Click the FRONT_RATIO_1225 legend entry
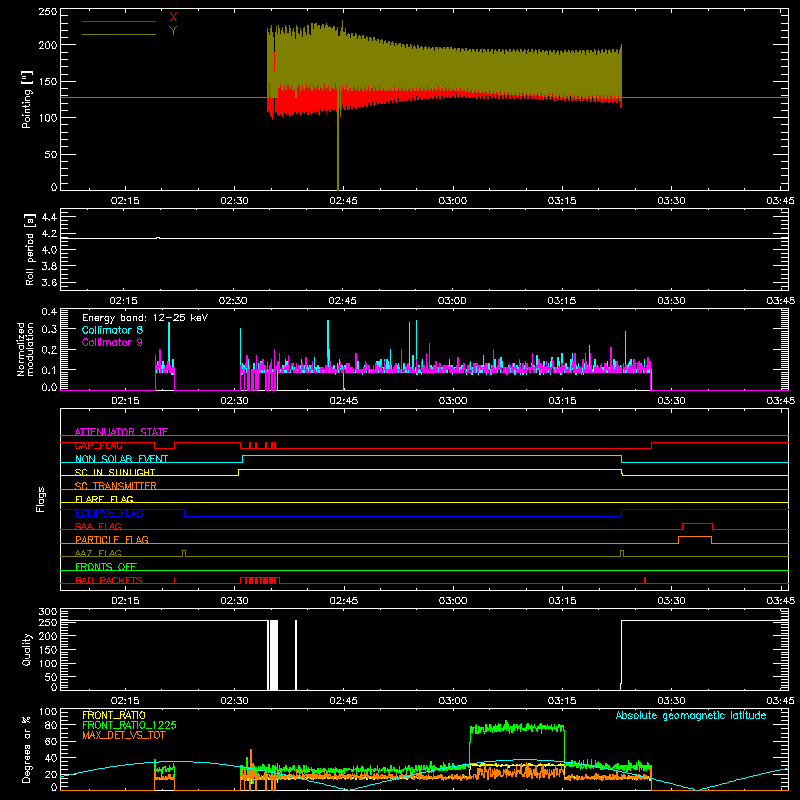 coord(130,725)
